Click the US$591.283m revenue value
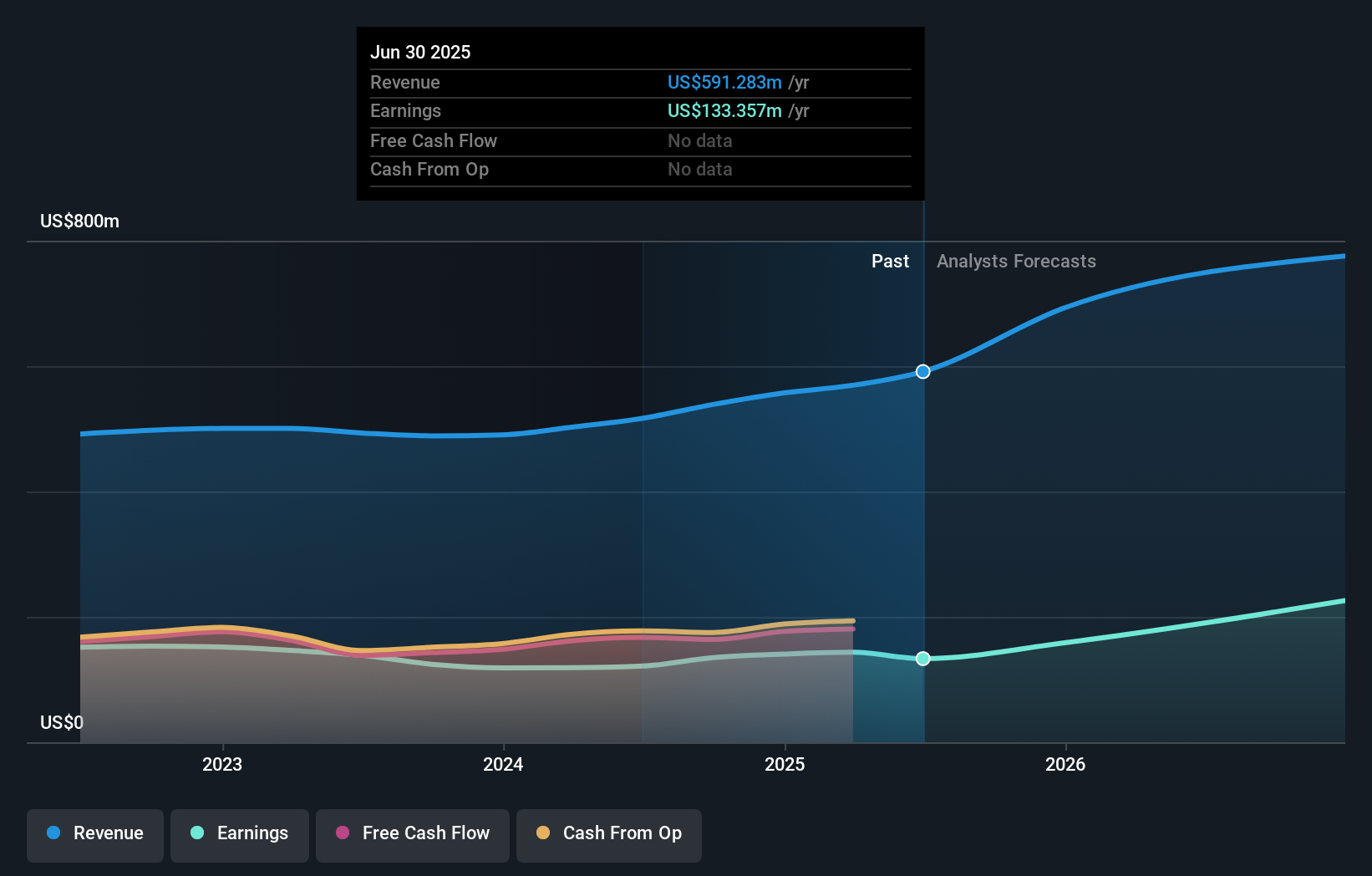 click(x=724, y=83)
